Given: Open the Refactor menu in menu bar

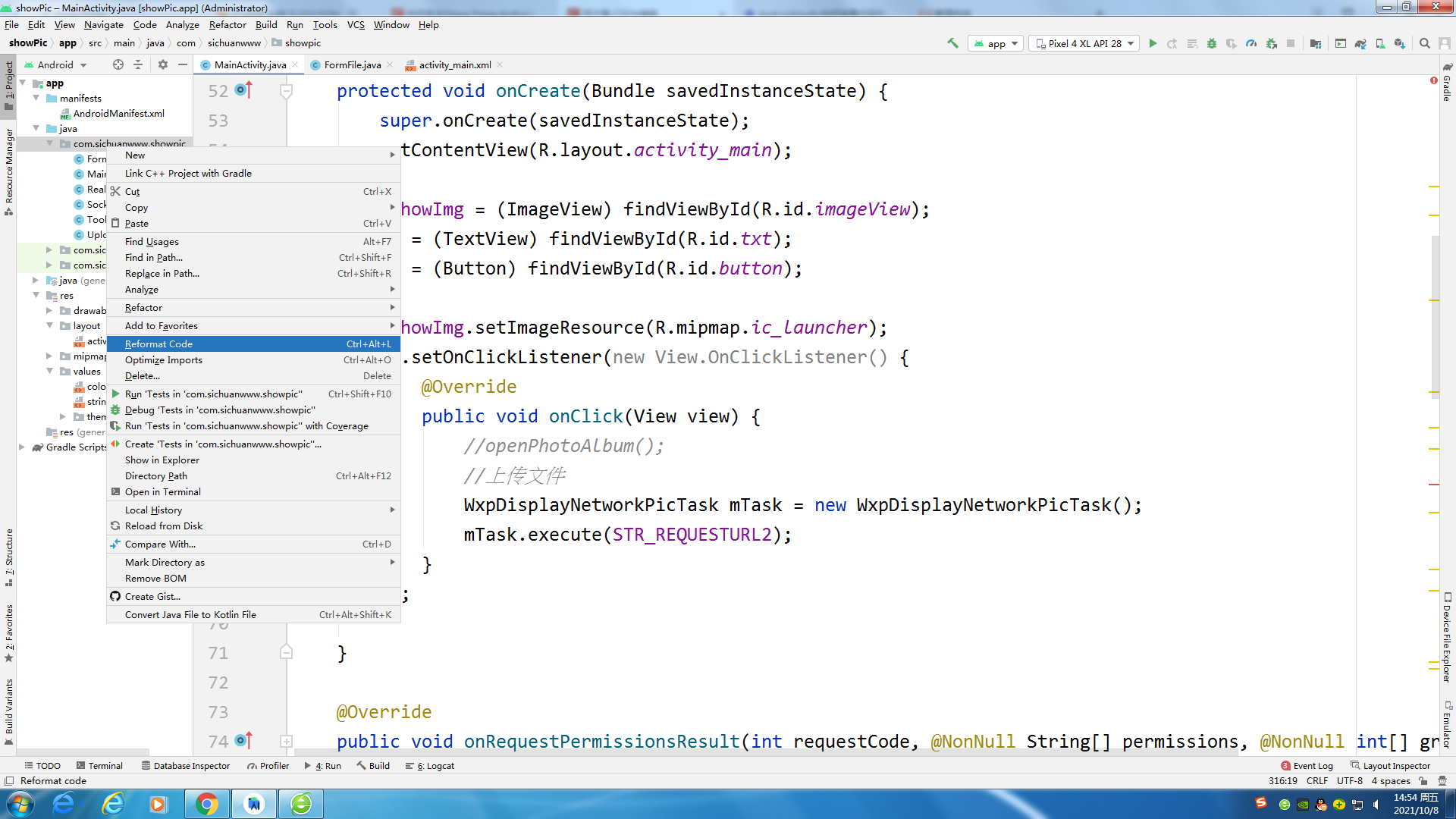Looking at the screenshot, I should point(227,24).
